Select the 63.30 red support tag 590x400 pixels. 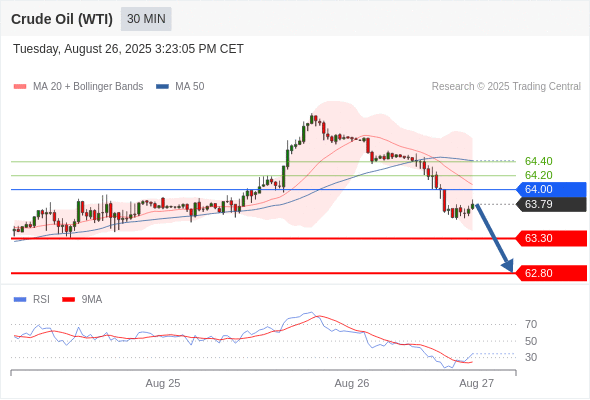point(551,239)
